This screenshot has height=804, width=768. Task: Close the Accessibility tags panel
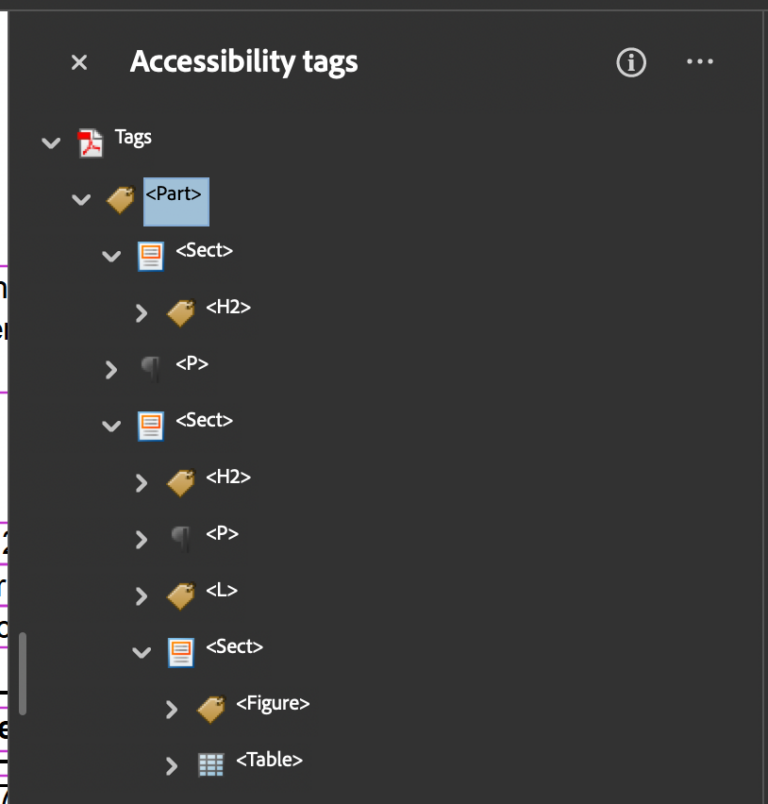tap(78, 62)
